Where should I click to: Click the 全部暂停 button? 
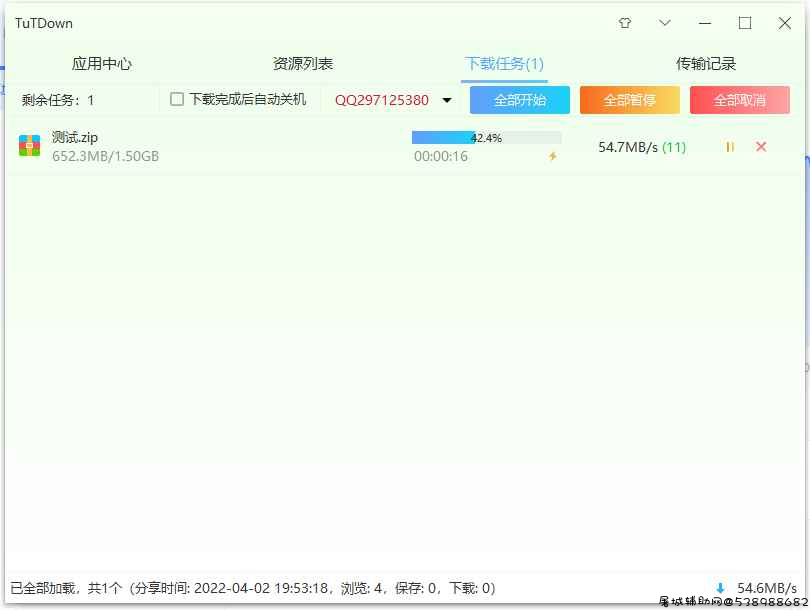pyautogui.click(x=630, y=100)
